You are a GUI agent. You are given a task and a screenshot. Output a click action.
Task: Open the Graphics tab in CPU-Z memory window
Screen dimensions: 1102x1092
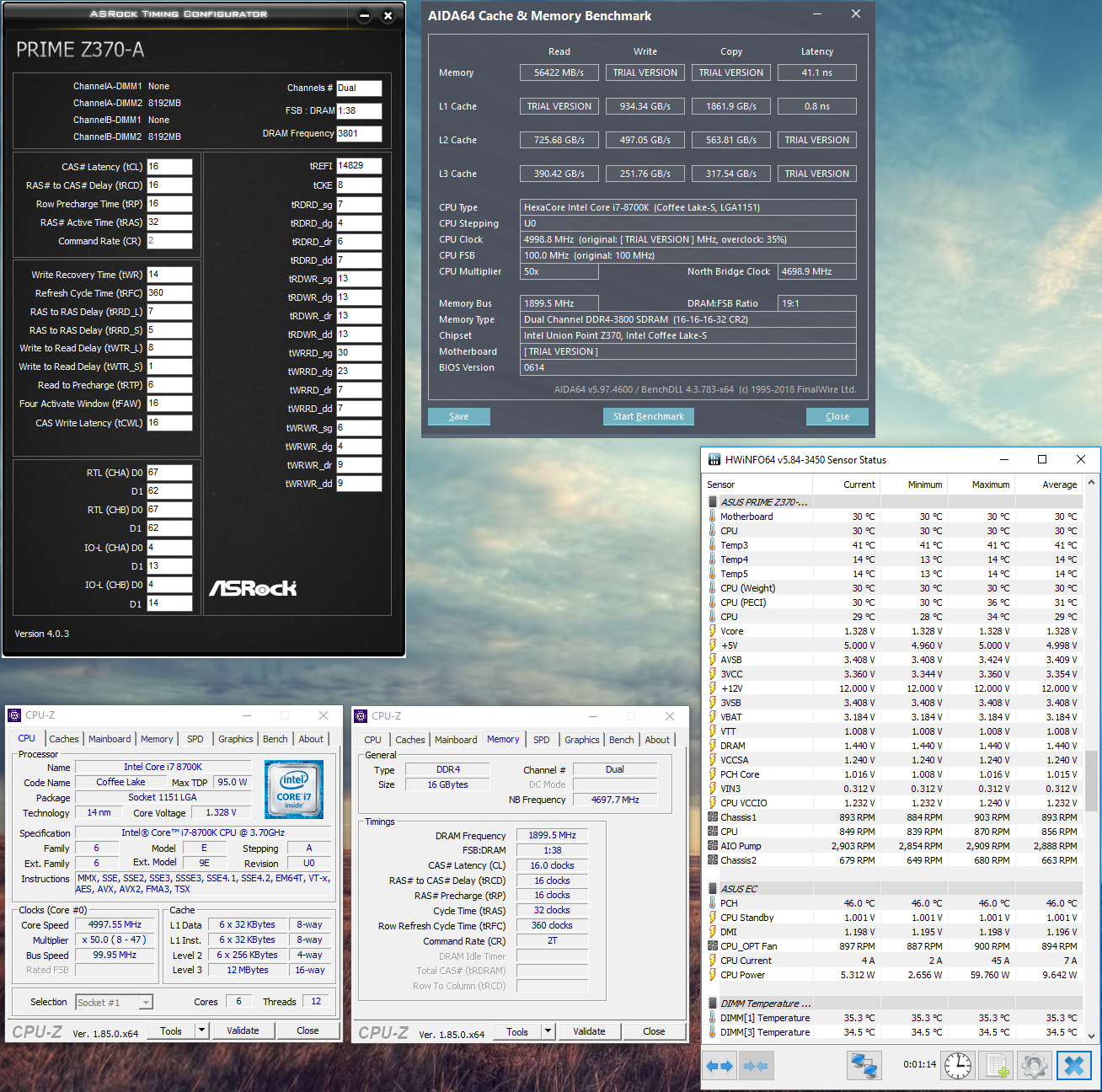[582, 740]
